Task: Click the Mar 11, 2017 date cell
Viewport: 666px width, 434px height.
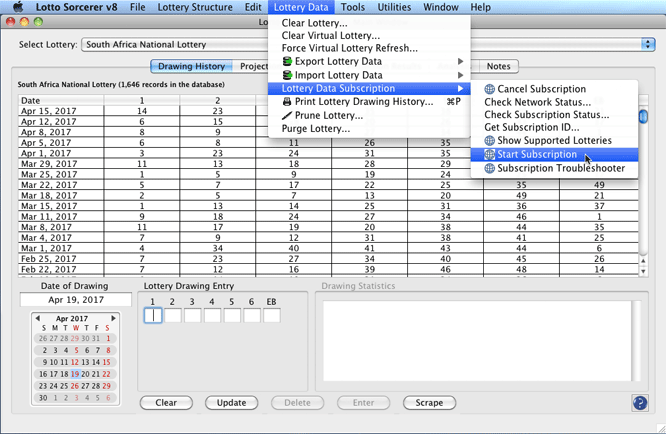Action: [61, 217]
